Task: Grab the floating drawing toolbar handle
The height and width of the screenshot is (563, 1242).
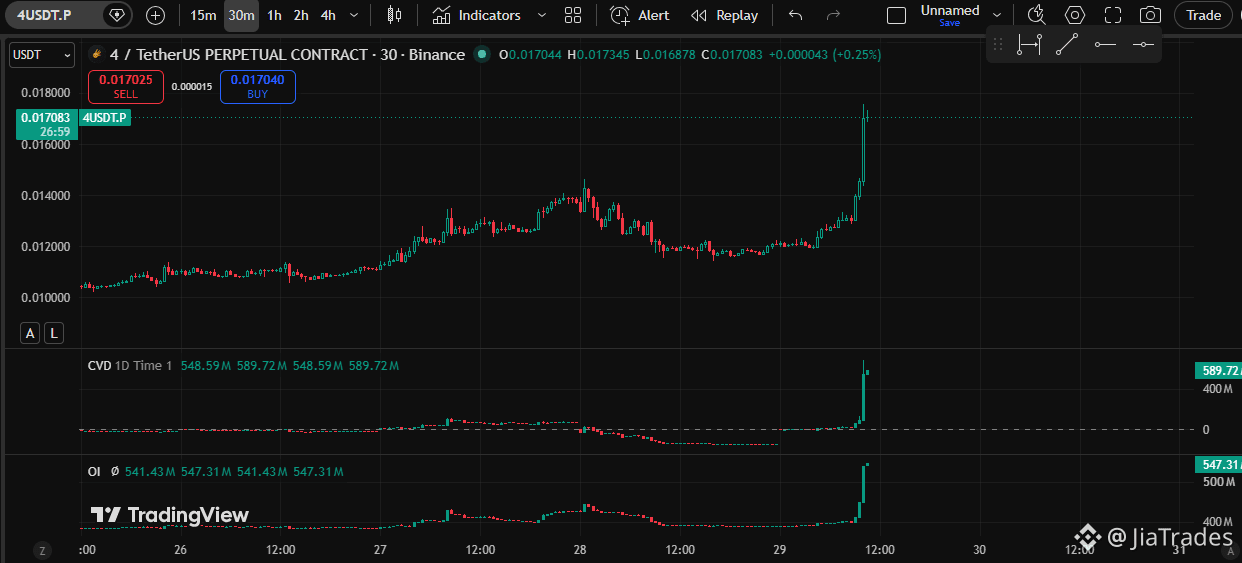Action: [x=998, y=44]
